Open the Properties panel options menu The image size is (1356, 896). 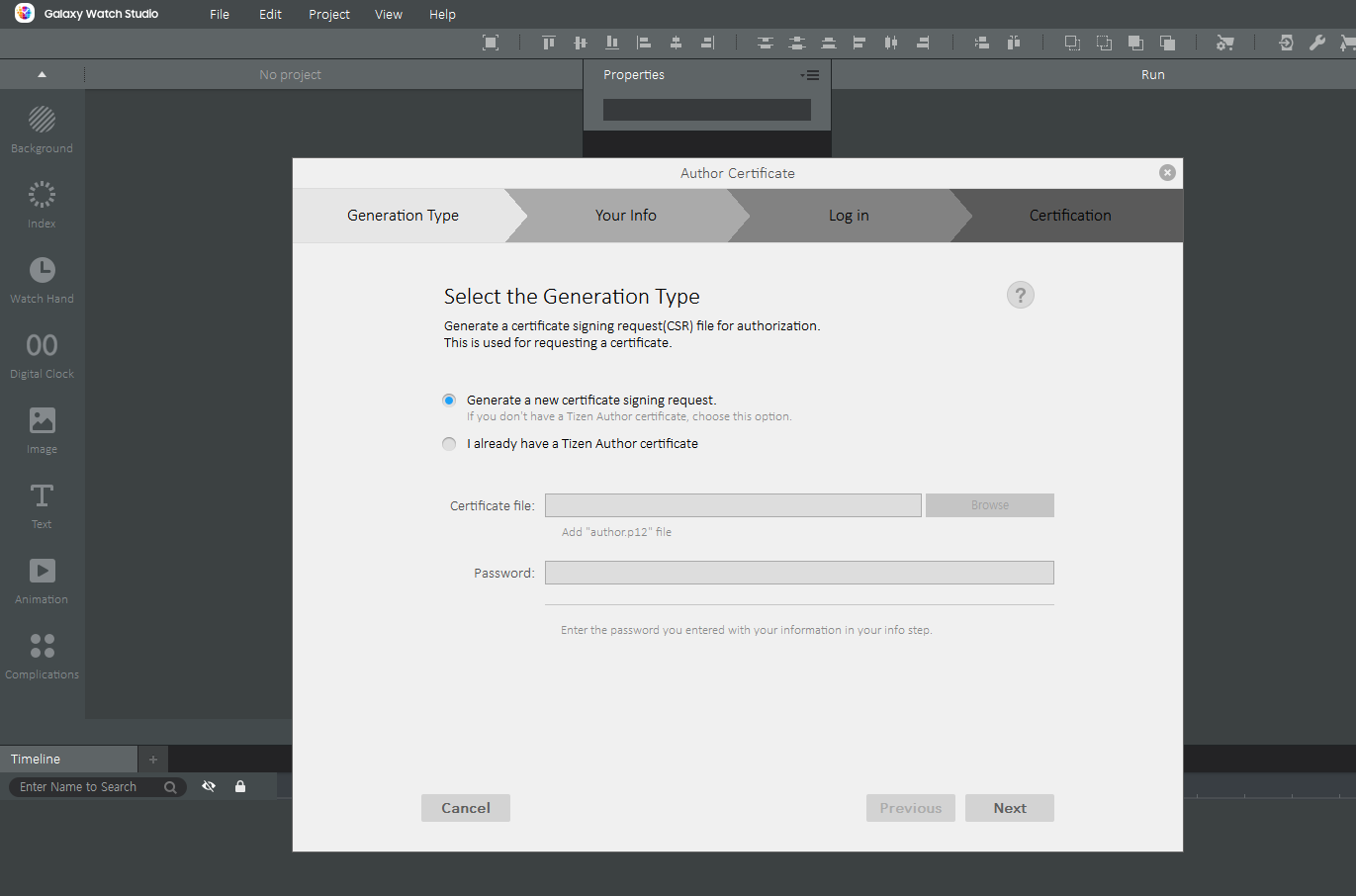(810, 75)
